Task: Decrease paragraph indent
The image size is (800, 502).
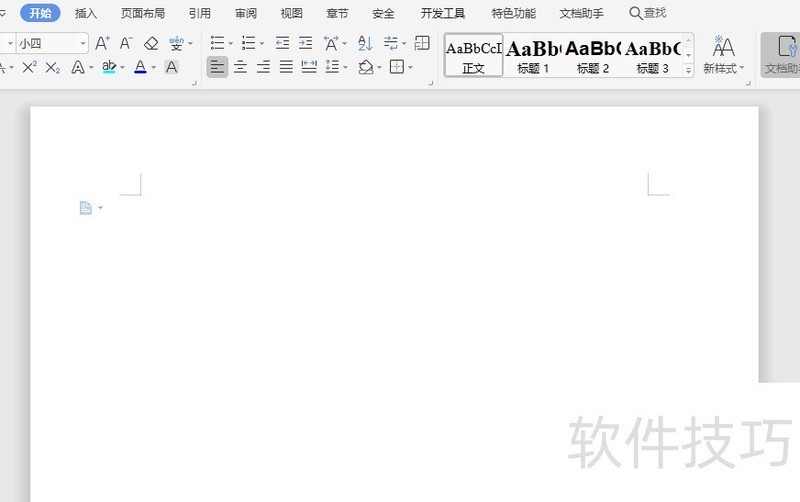Action: [x=282, y=43]
